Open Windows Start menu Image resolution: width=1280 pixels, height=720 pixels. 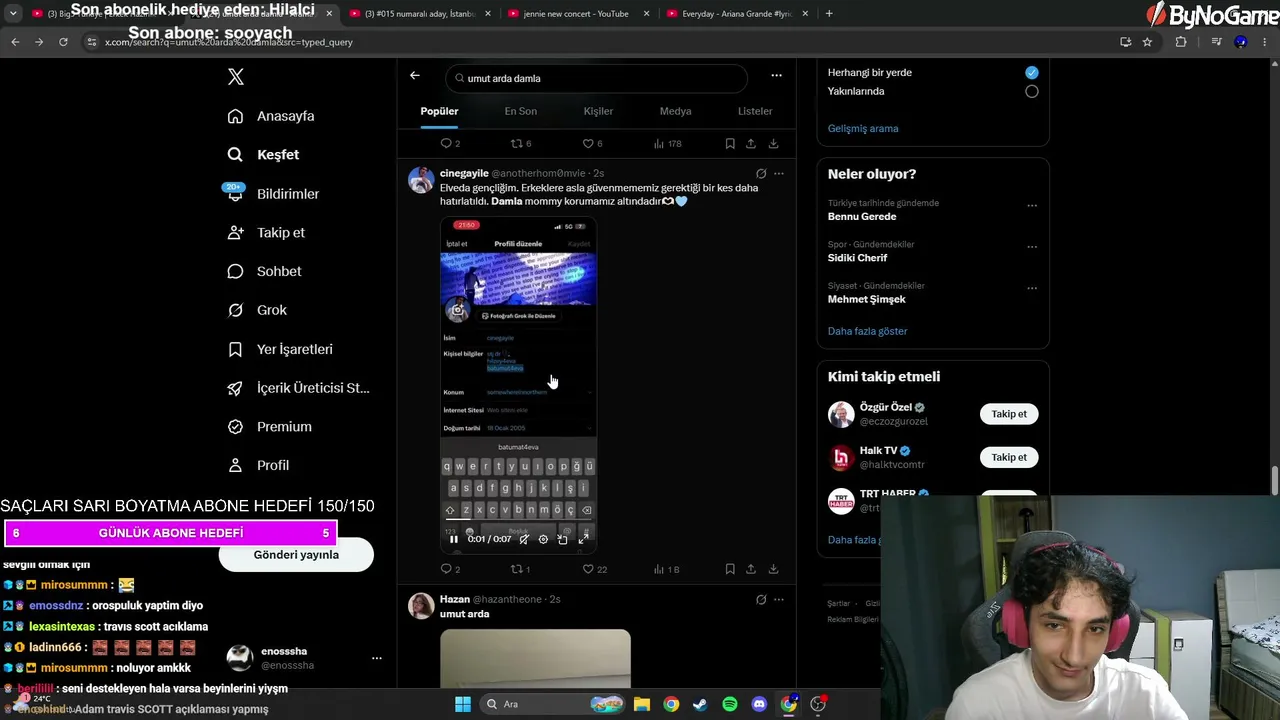pyautogui.click(x=463, y=704)
